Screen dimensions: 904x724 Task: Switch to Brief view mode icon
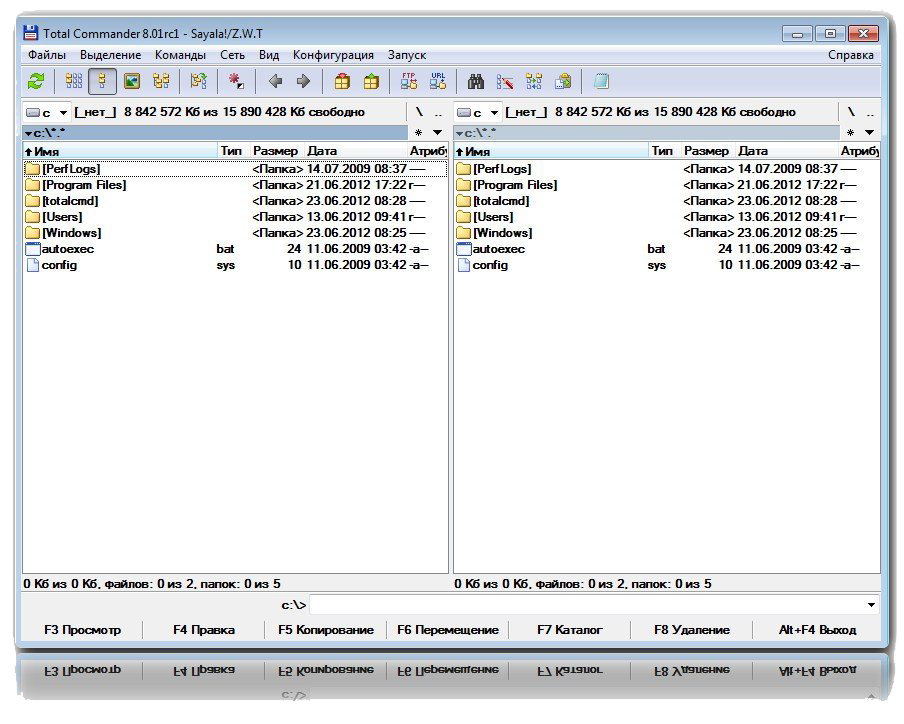click(73, 81)
